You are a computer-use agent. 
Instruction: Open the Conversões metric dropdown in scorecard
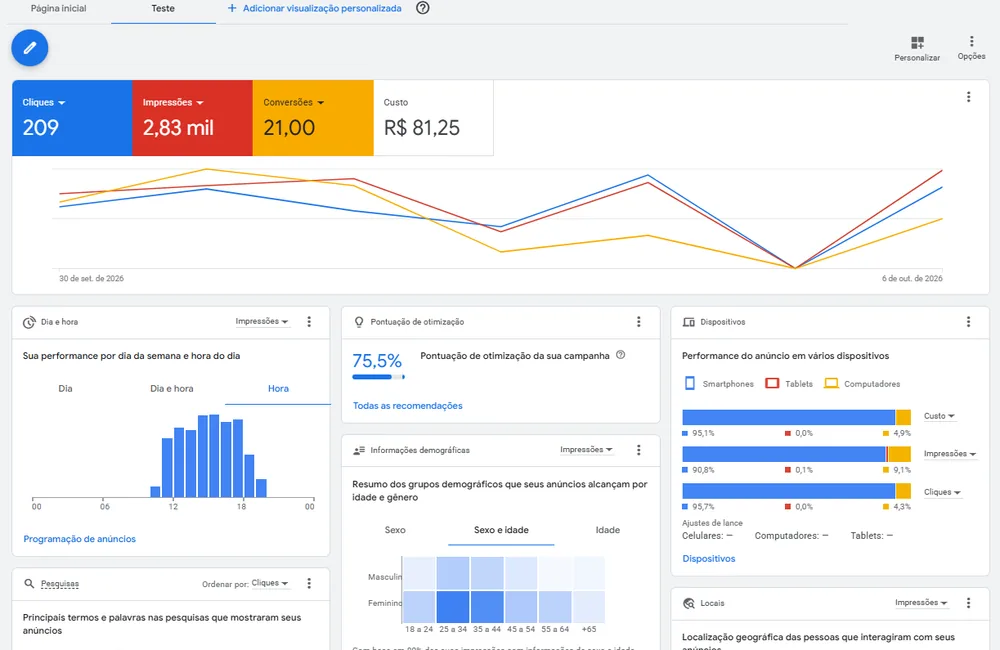[x=293, y=102]
